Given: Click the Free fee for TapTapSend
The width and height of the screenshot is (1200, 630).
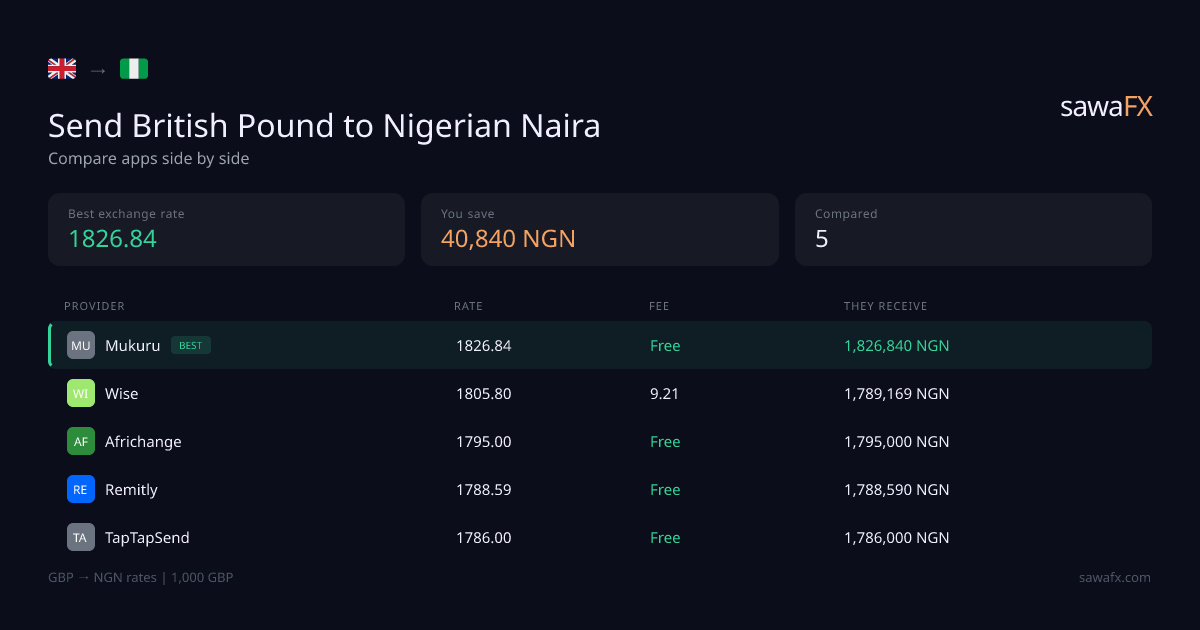Looking at the screenshot, I should point(665,537).
